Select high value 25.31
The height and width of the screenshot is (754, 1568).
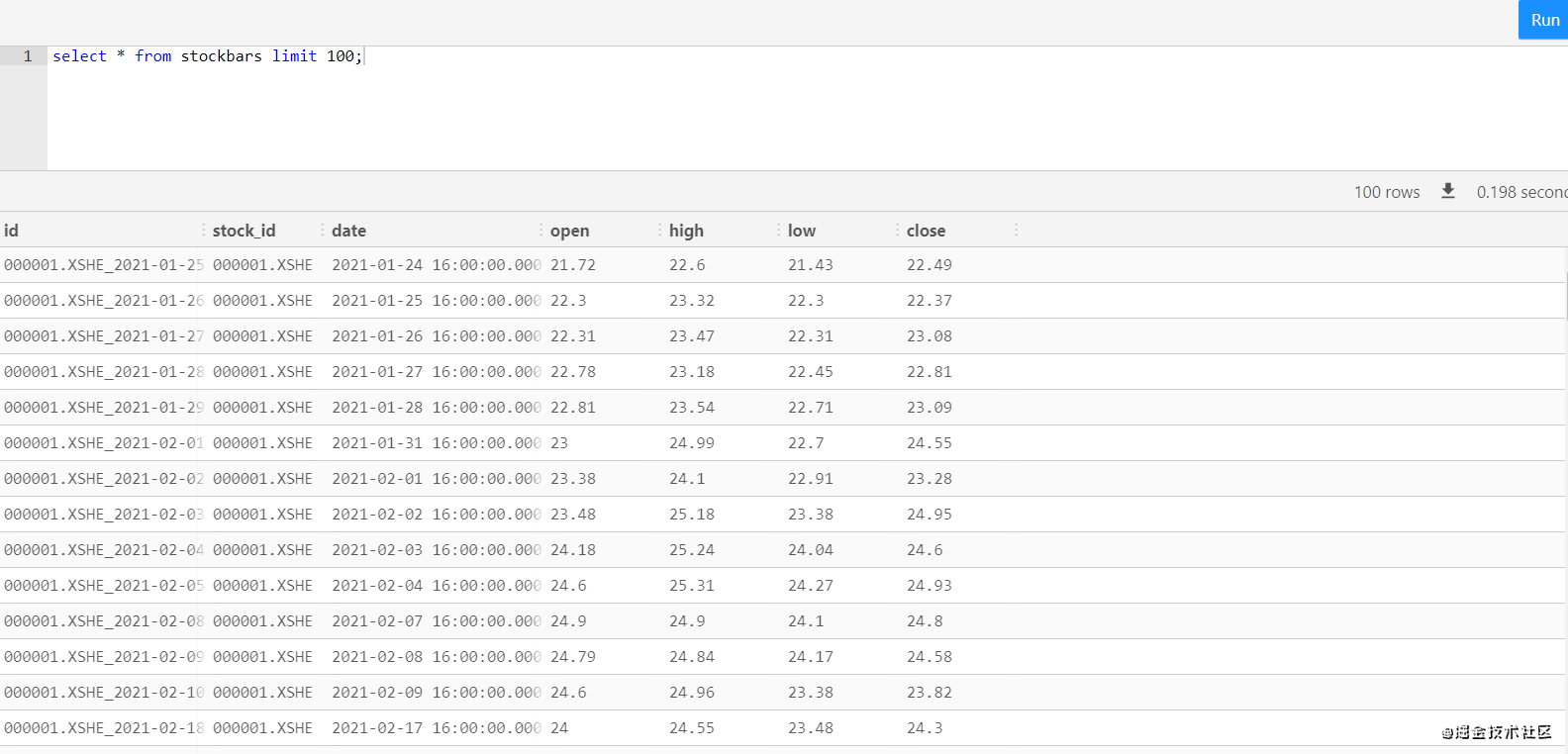(x=692, y=586)
